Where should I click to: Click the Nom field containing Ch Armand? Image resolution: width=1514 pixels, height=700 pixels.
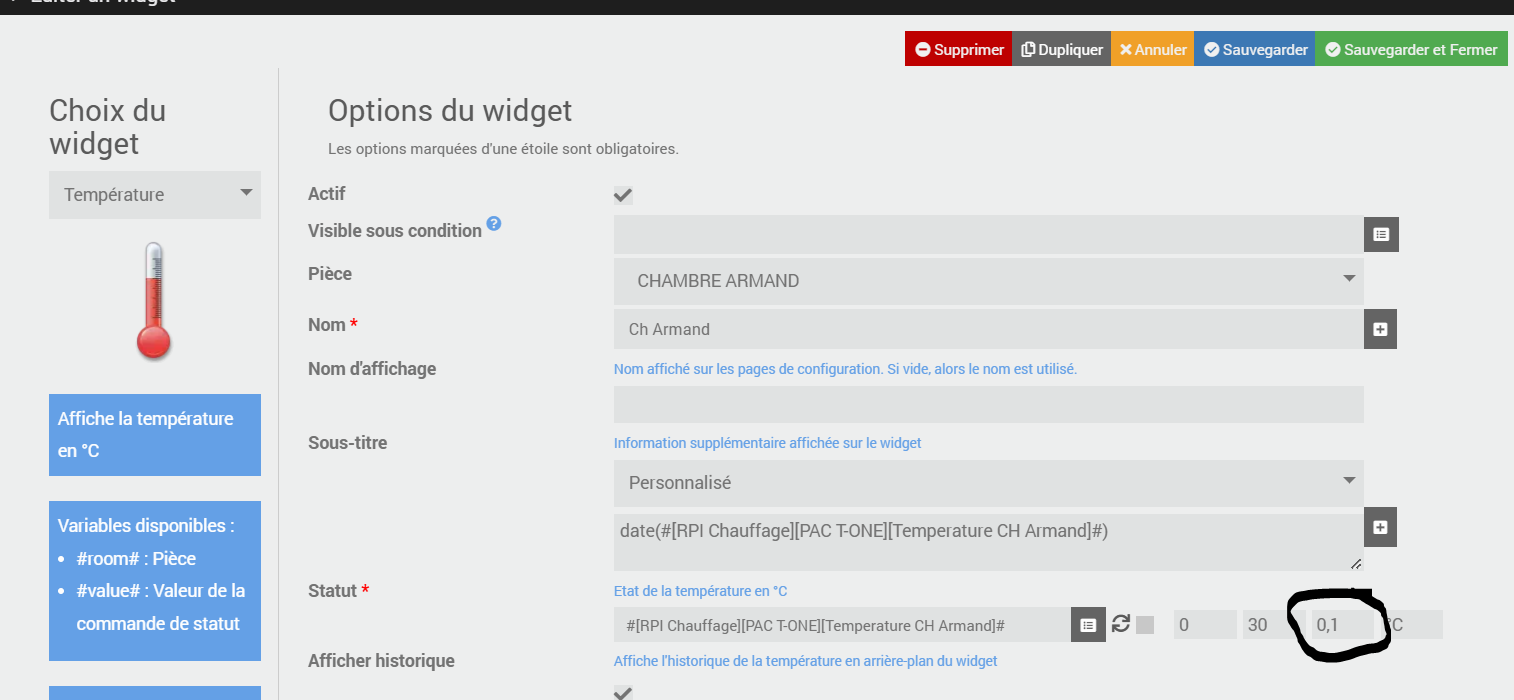[x=988, y=329]
